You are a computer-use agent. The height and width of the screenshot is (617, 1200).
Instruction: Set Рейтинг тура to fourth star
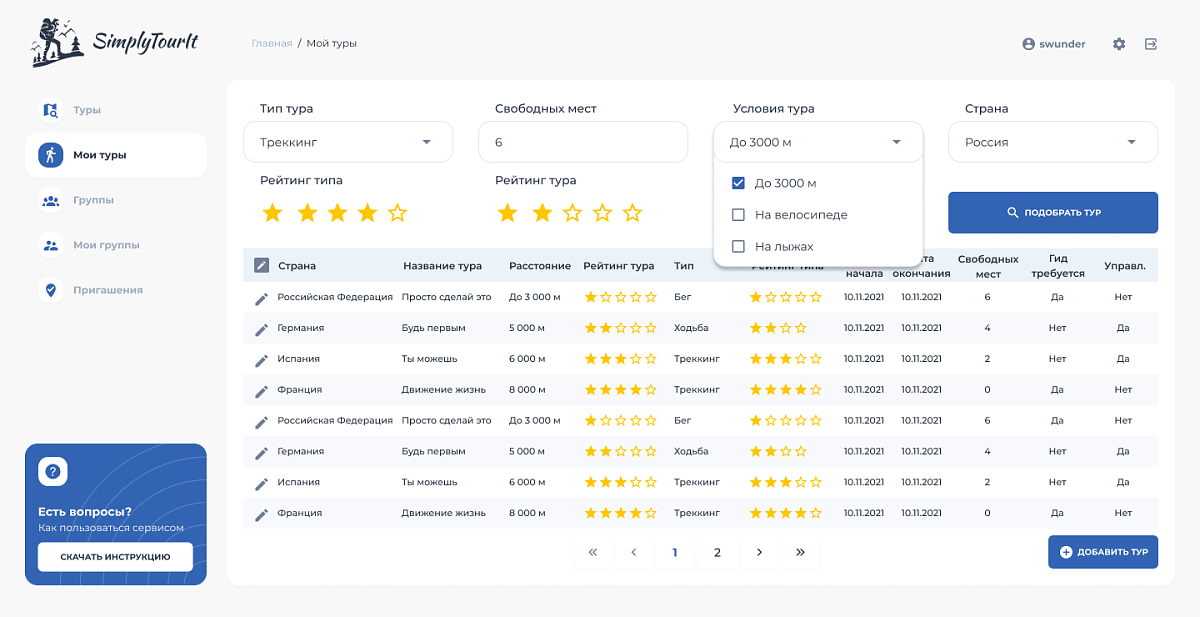[602, 213]
